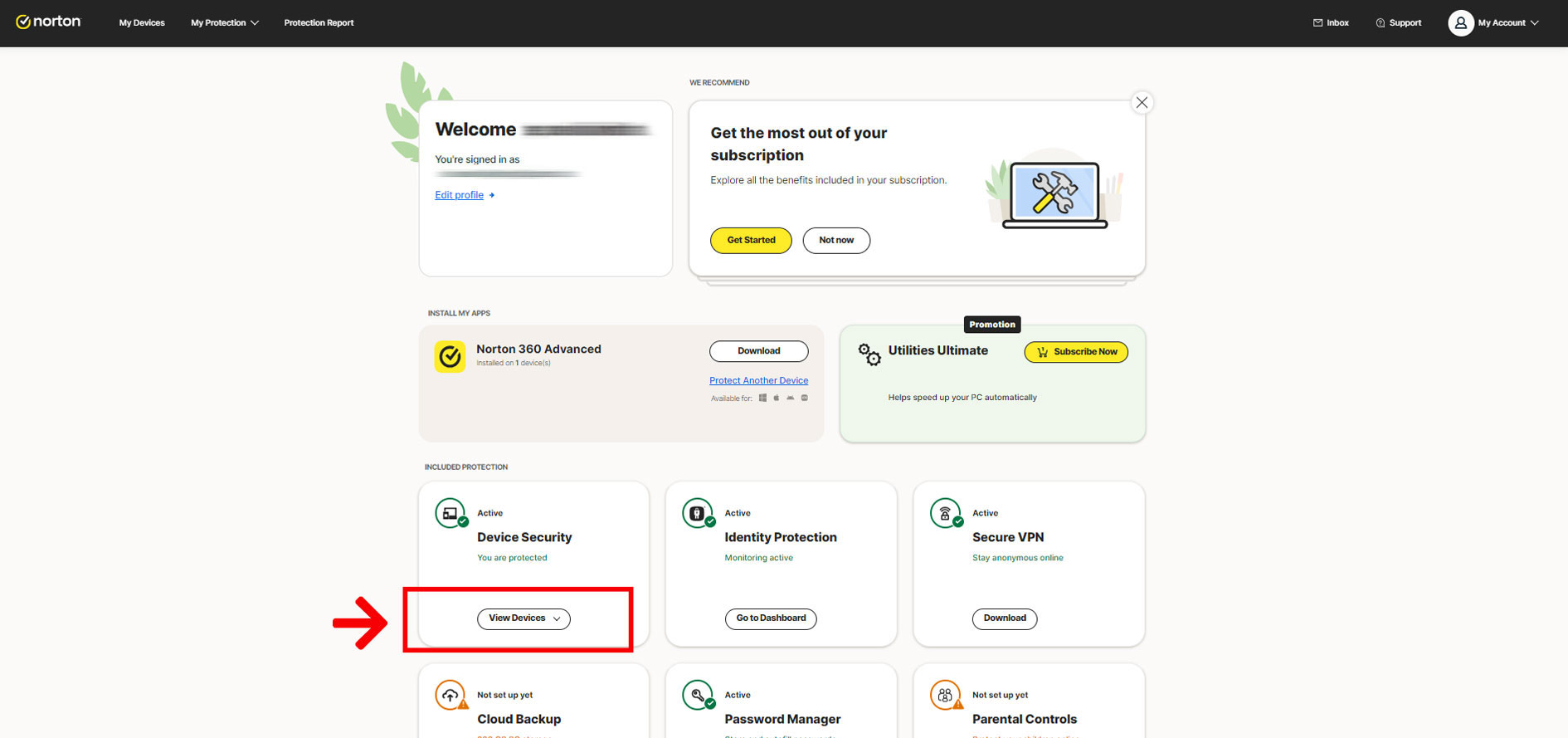Dismiss the recommendation card with X

pyautogui.click(x=1142, y=103)
